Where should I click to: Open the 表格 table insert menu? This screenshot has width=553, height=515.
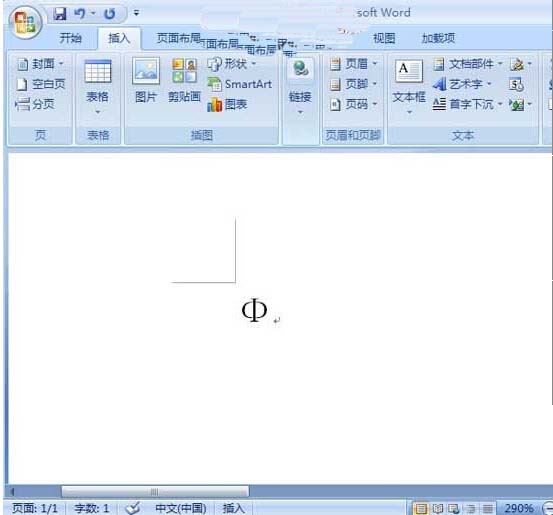[98, 87]
